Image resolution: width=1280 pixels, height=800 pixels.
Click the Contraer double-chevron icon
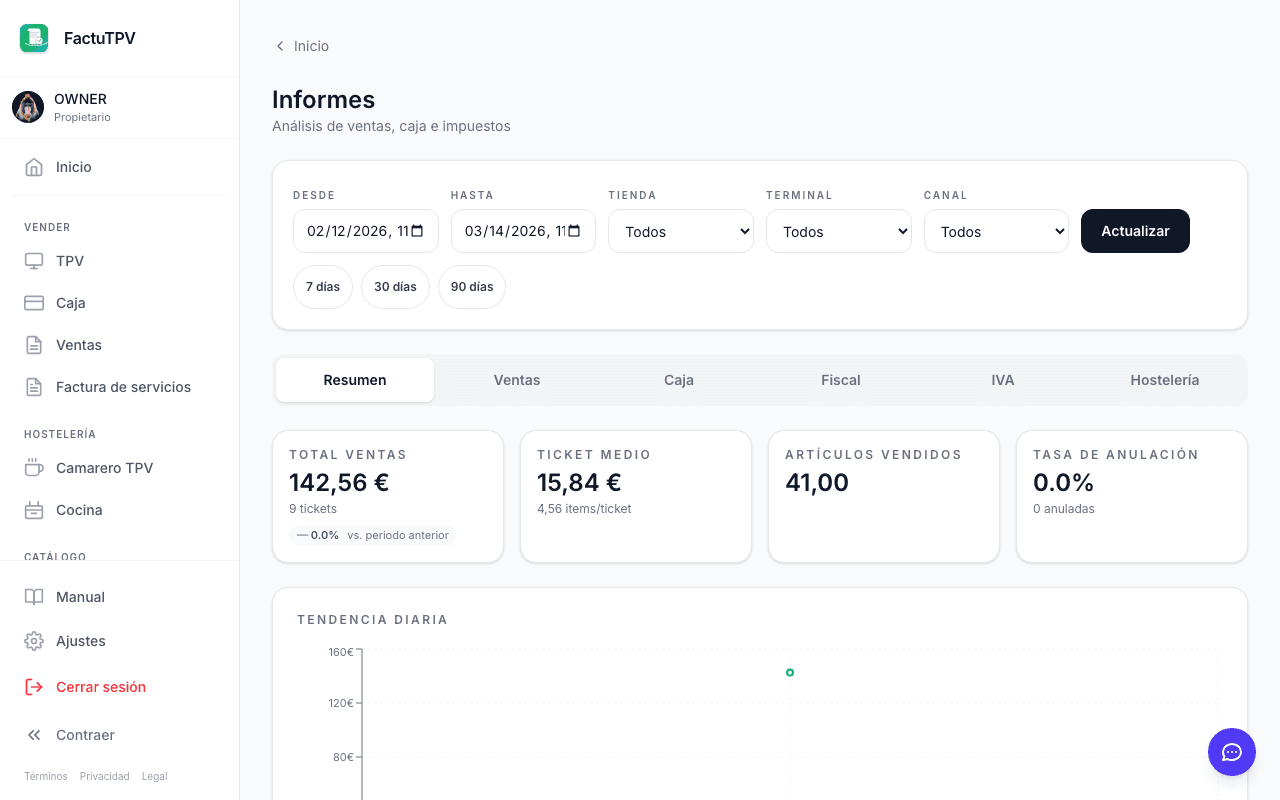coord(34,735)
